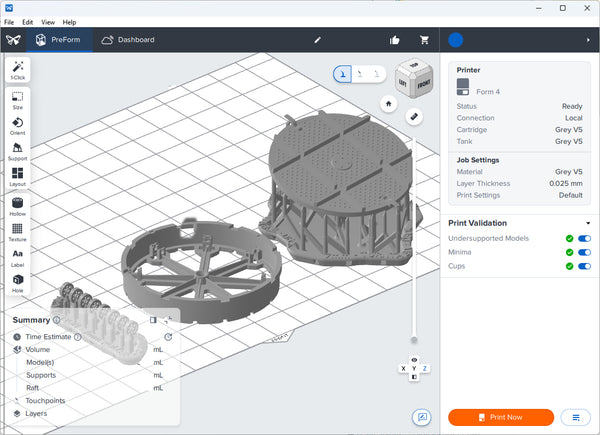The width and height of the screenshot is (600, 435).
Task: Toggle the Undersupported Models validation switch
Action: pos(585,239)
